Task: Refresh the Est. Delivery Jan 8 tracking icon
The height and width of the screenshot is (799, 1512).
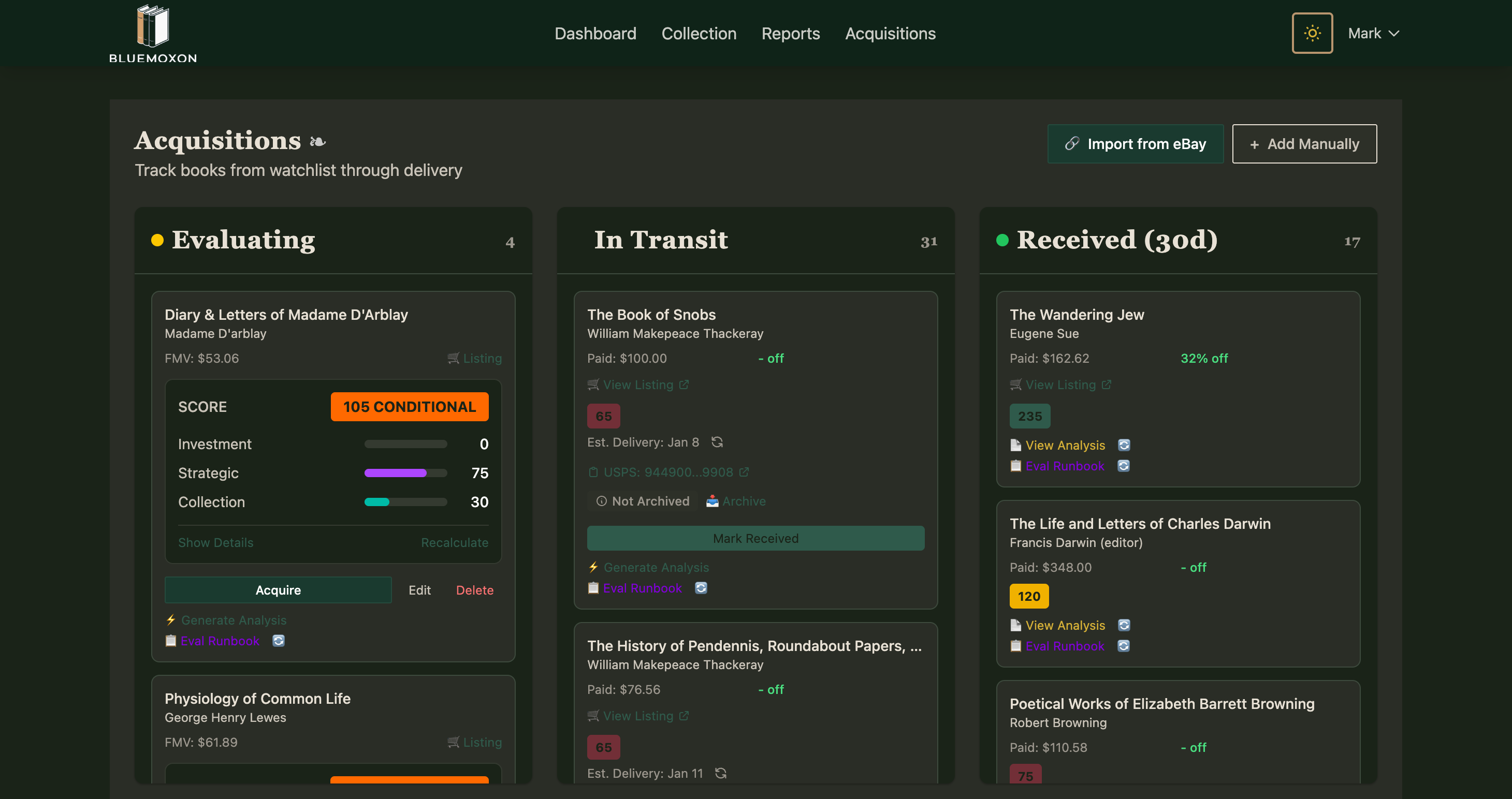Action: point(717,442)
